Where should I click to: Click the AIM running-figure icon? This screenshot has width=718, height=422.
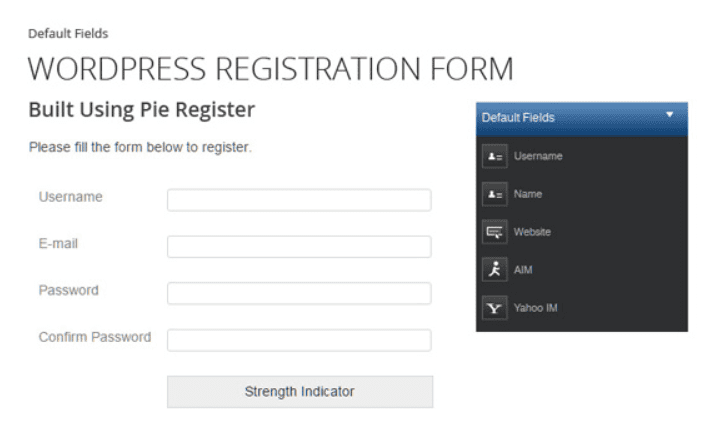pyautogui.click(x=495, y=270)
